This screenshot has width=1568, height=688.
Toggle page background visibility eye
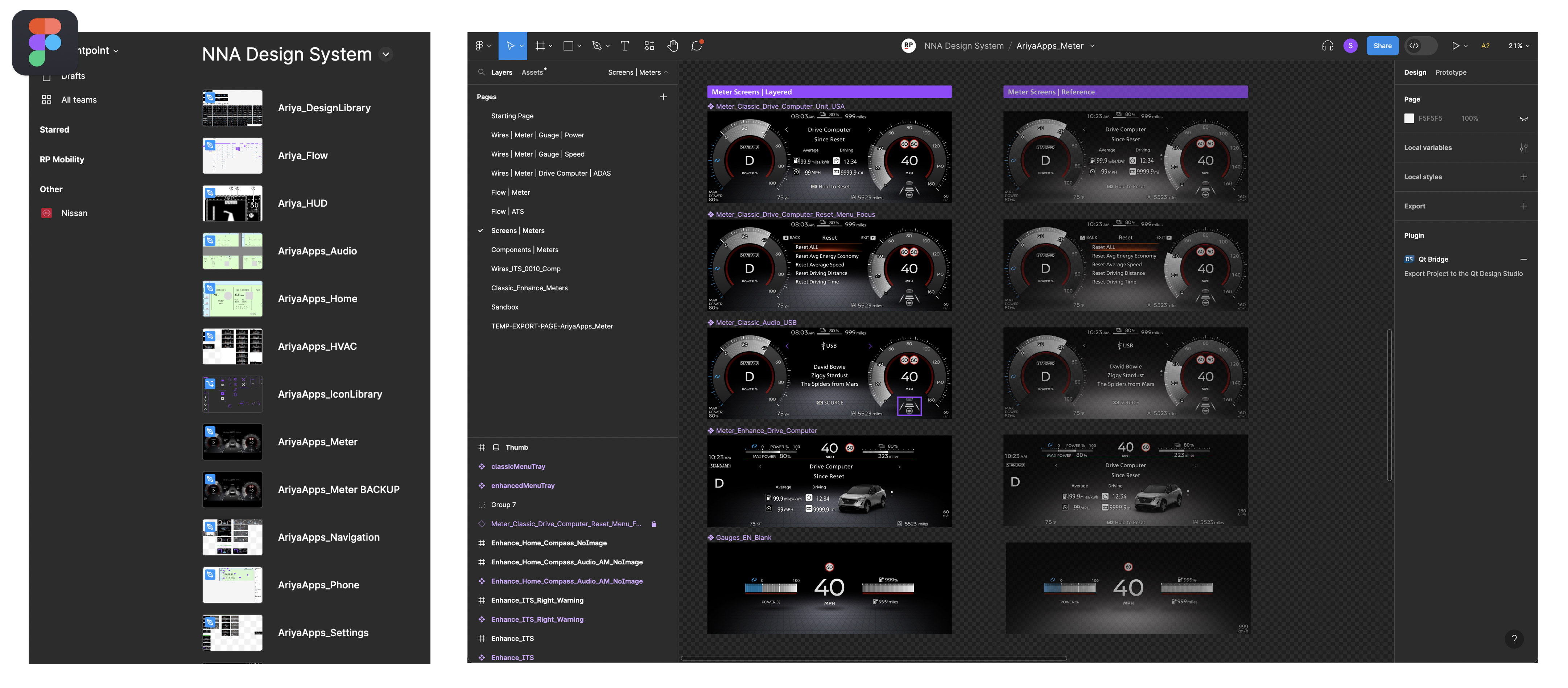coord(1523,119)
